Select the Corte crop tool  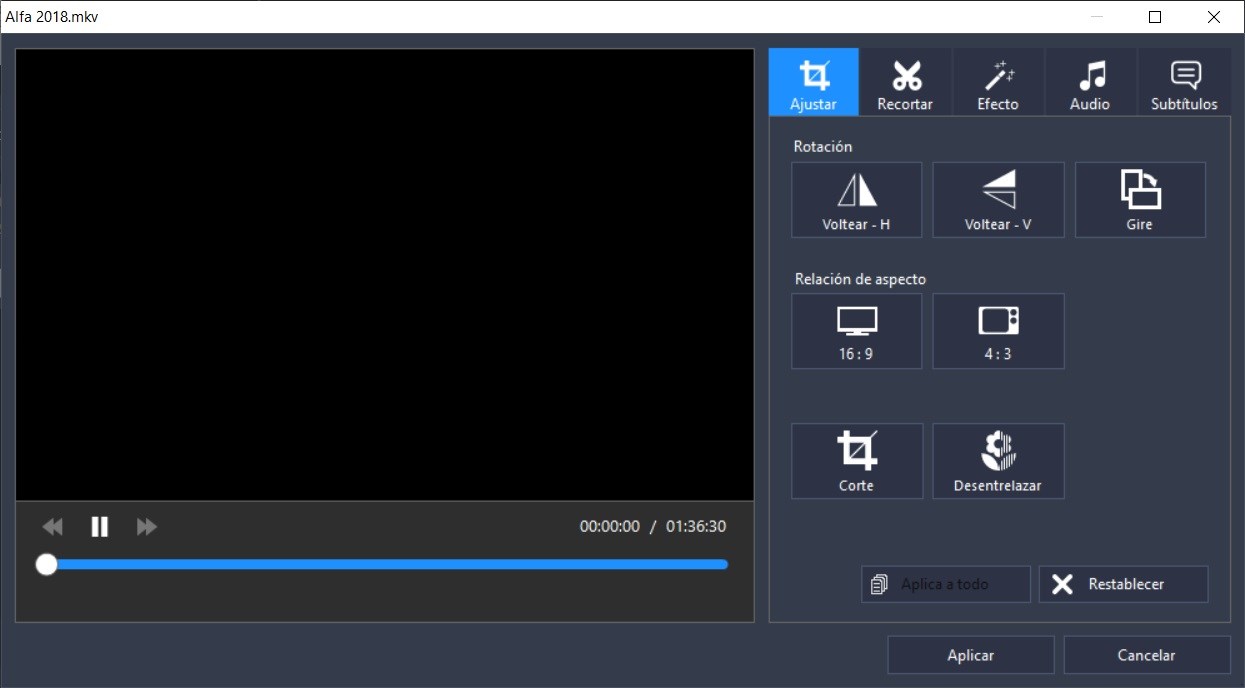(856, 461)
